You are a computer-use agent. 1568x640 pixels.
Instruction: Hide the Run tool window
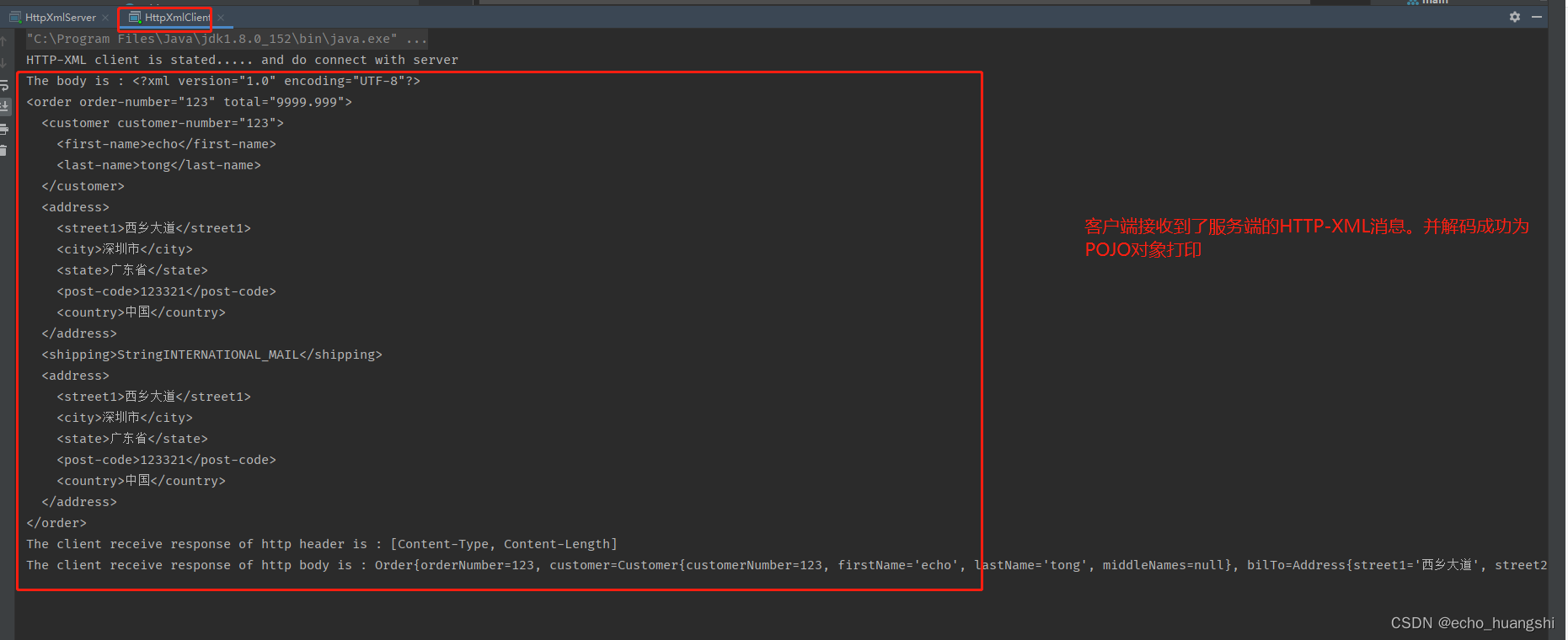[1537, 17]
